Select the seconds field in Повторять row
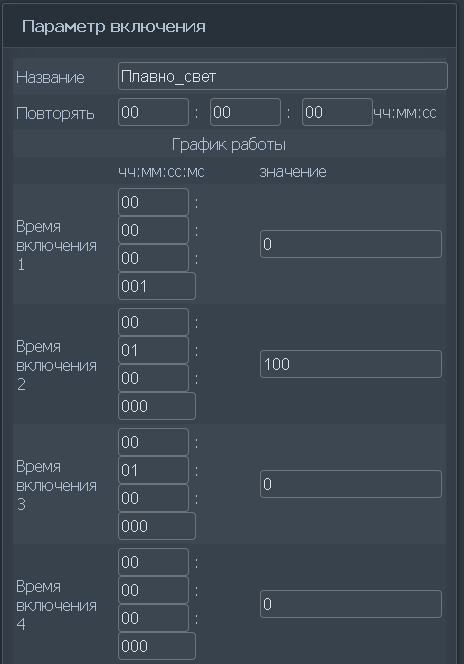This screenshot has width=464, height=664. tap(337, 112)
